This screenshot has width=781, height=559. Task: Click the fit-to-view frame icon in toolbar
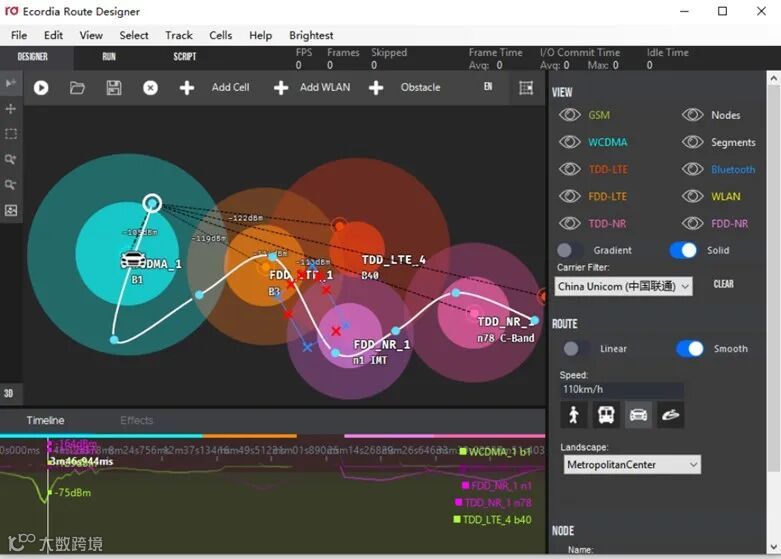(x=526, y=88)
